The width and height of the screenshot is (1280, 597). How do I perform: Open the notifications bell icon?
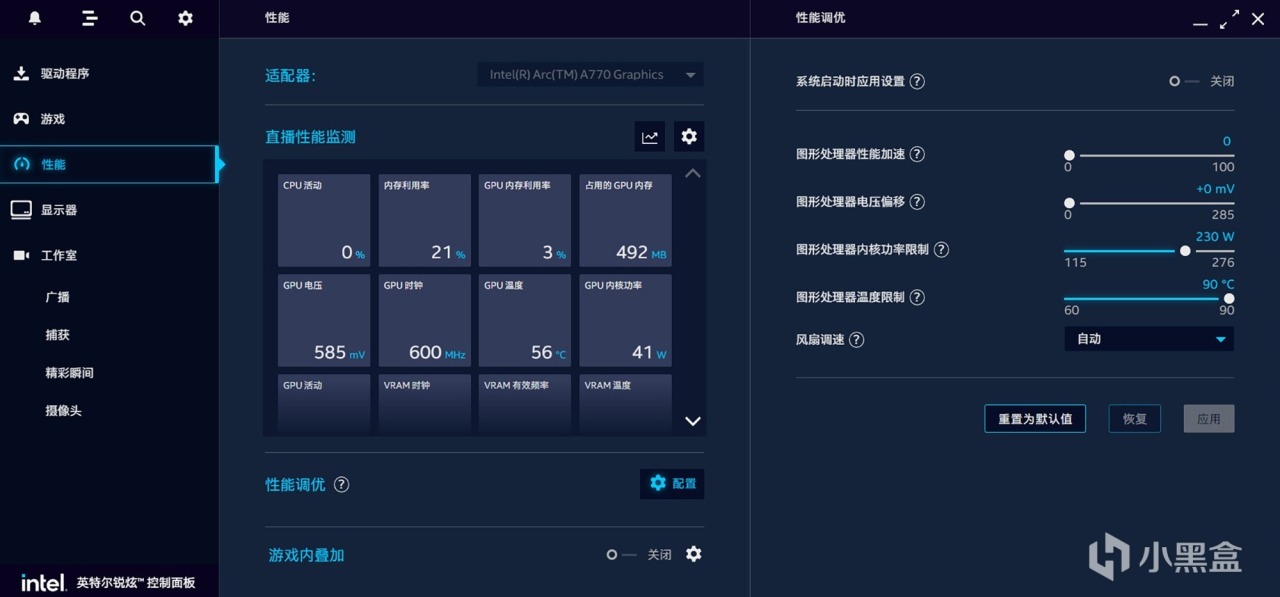[35, 18]
